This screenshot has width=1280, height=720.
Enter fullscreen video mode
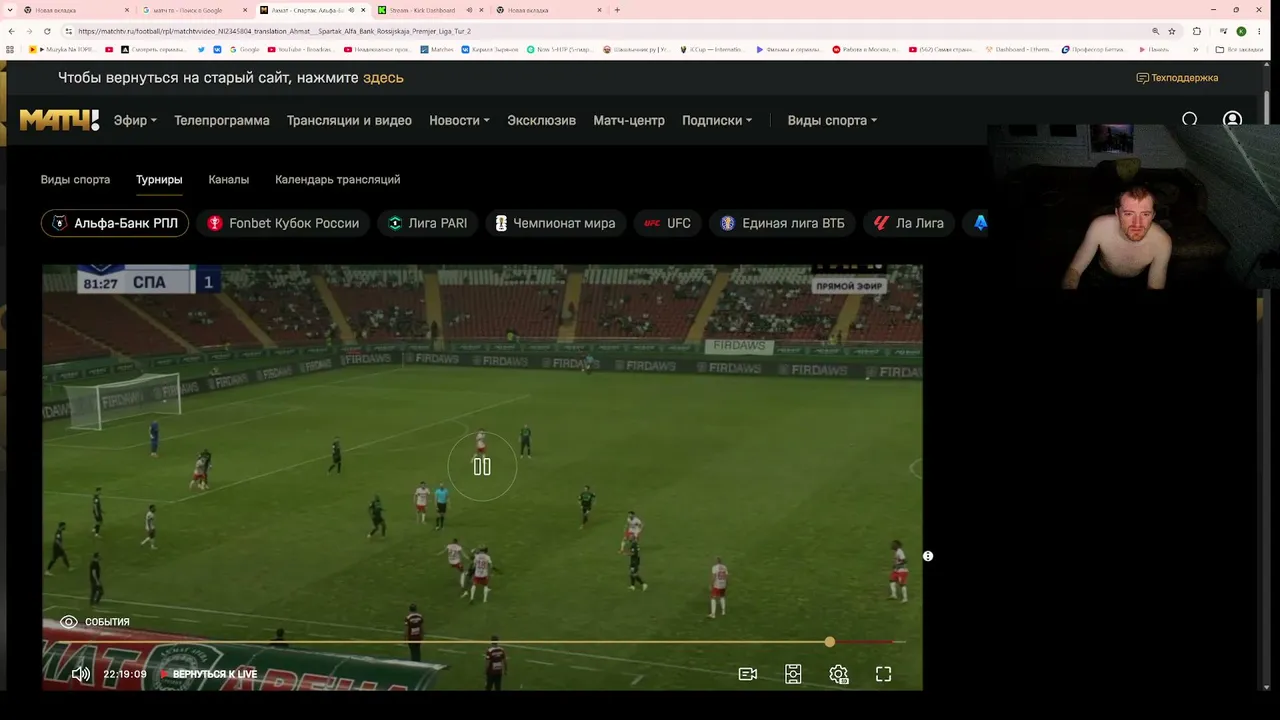883,674
